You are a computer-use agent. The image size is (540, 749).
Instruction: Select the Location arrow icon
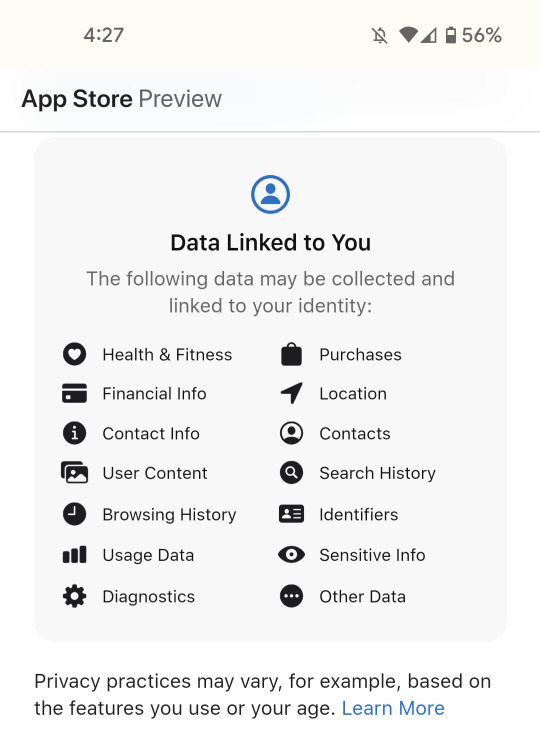pyautogui.click(x=292, y=393)
